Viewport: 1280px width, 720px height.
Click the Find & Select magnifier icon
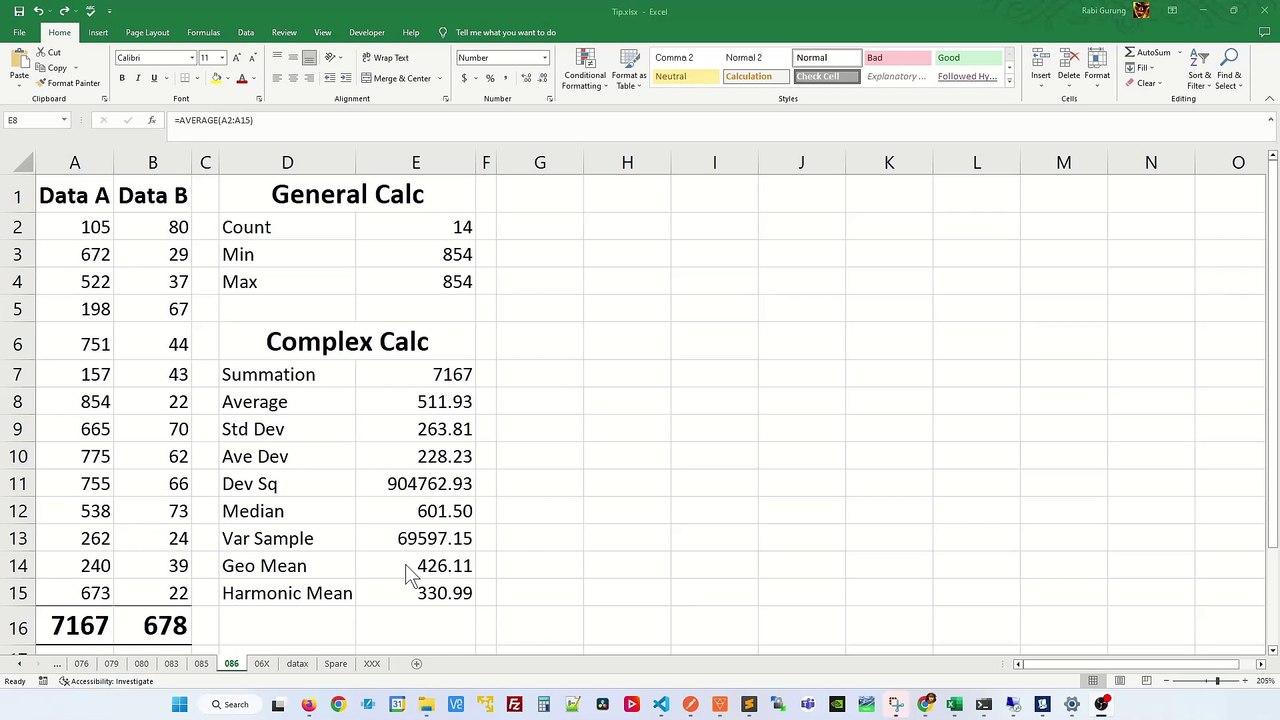click(x=1230, y=59)
